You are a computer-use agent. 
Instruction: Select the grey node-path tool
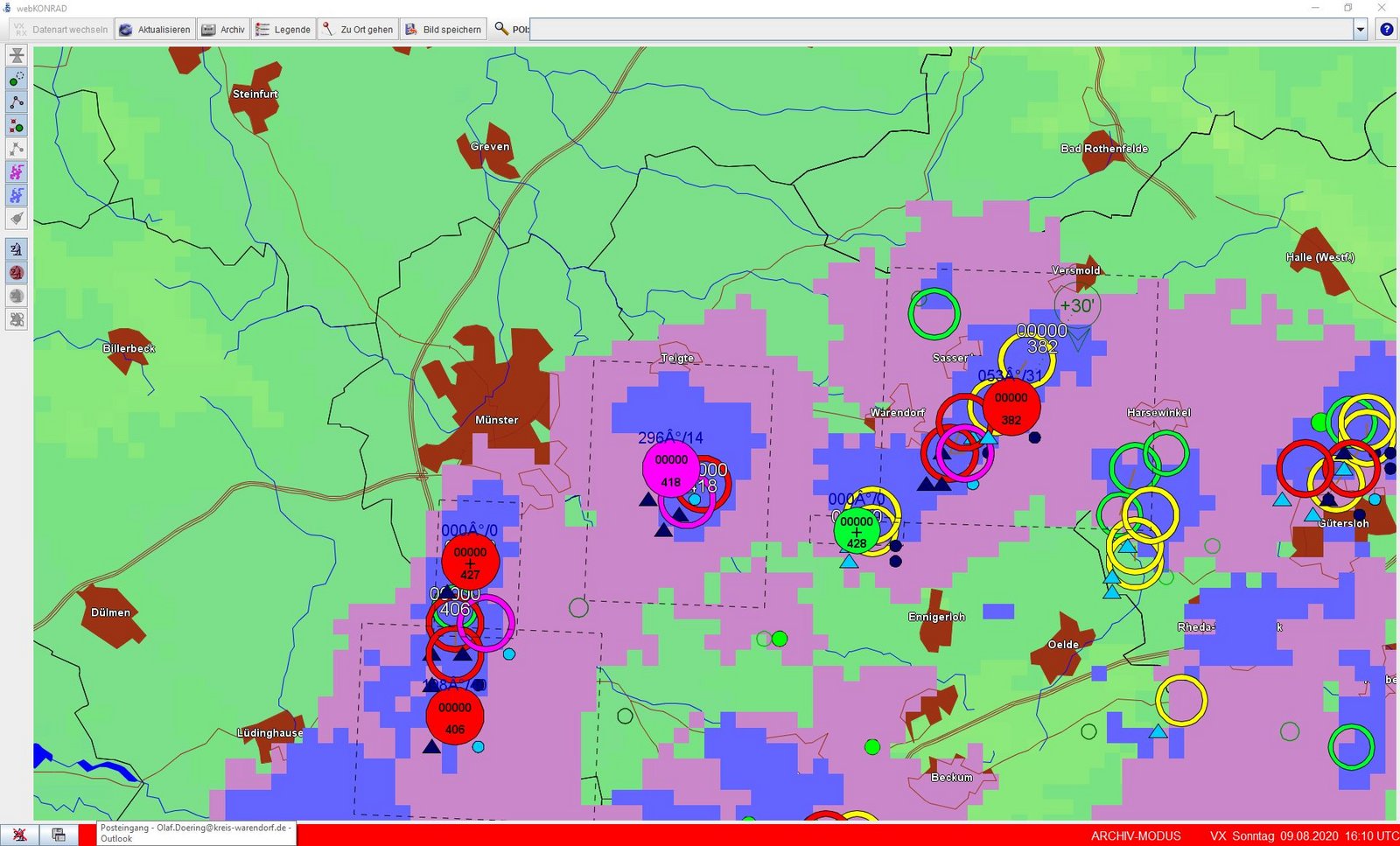[17, 149]
